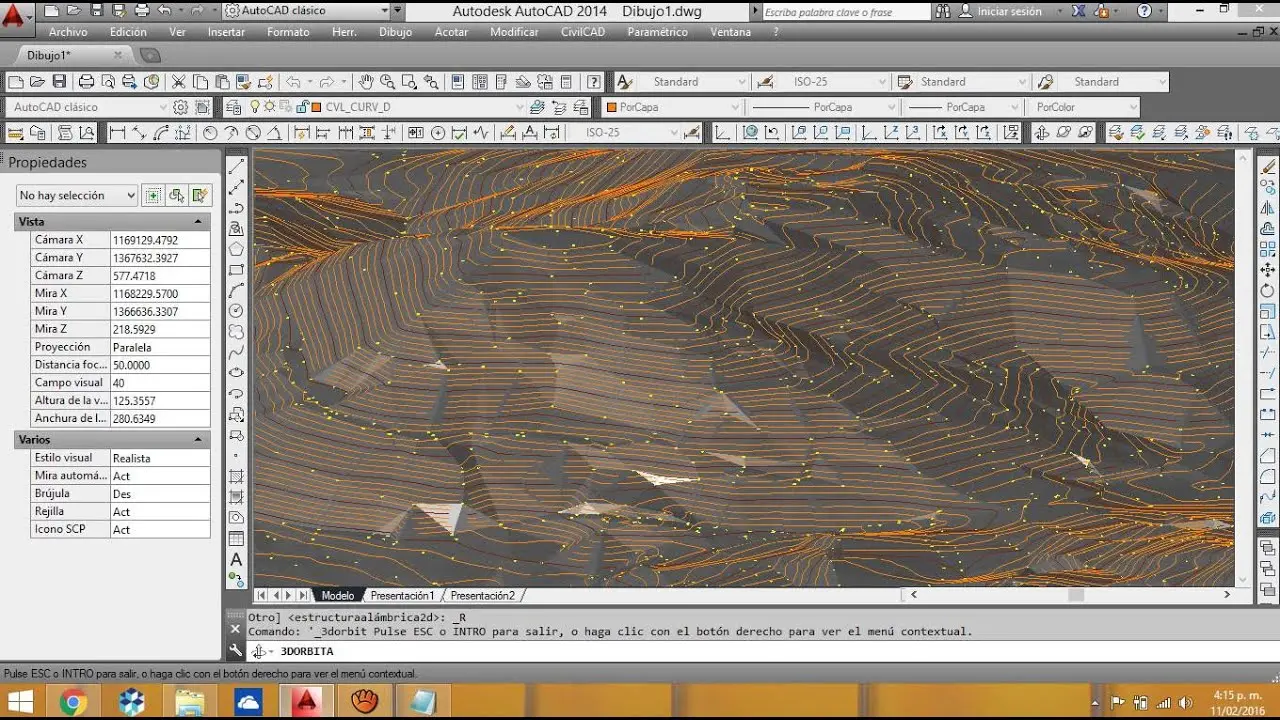This screenshot has width=1280, height=720.
Task: Collapse the Vista properties section
Action: coord(198,222)
